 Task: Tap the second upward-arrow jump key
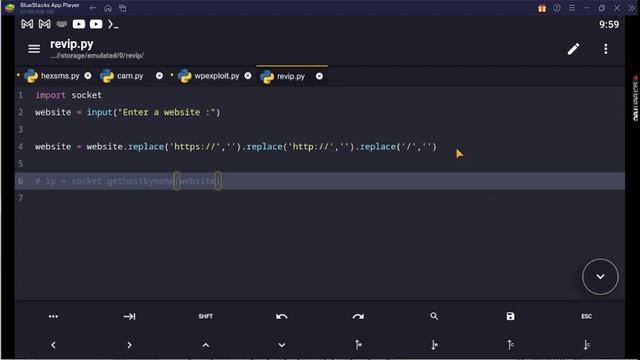tap(510, 345)
